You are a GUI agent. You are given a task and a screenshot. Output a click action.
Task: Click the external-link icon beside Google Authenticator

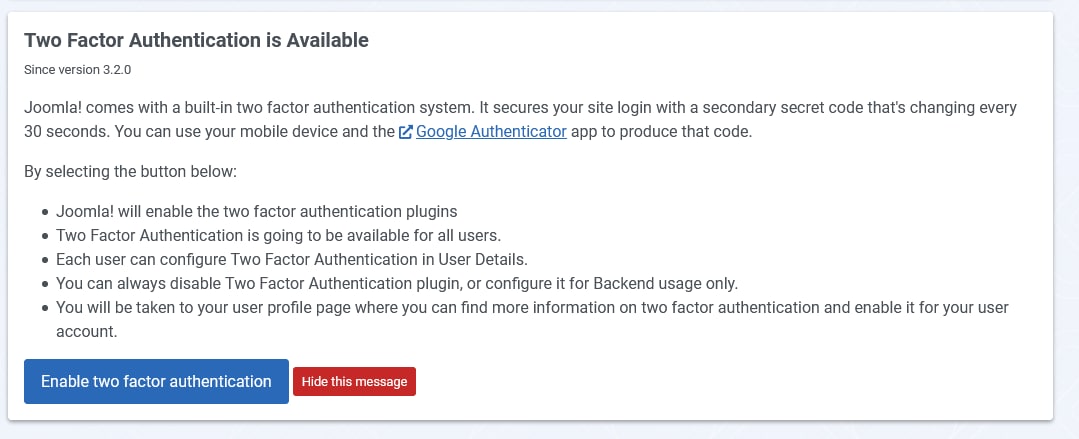coord(405,132)
